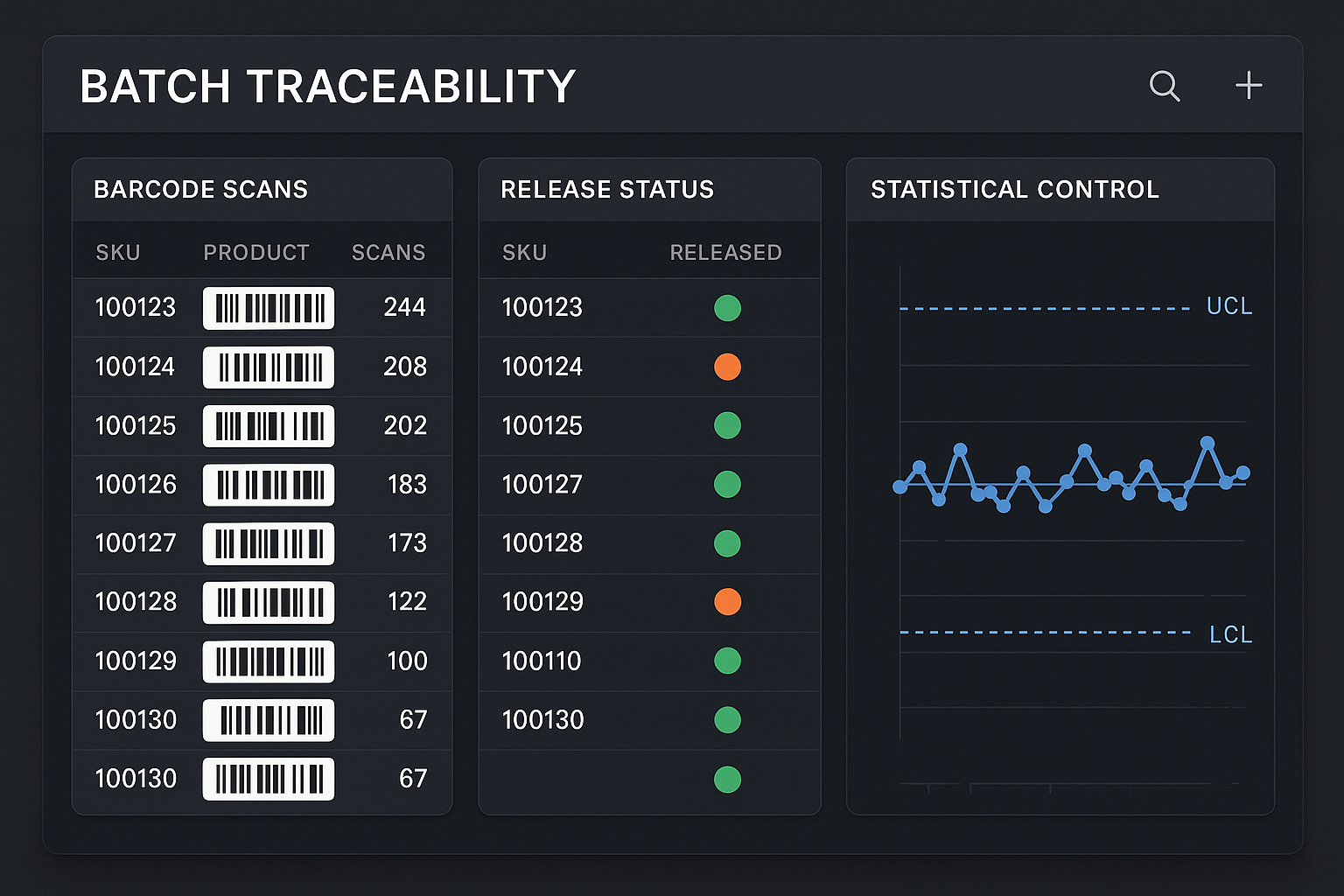Switch to the RELEASE STATUS panel
This screenshot has height=896, width=1344.
click(x=607, y=189)
